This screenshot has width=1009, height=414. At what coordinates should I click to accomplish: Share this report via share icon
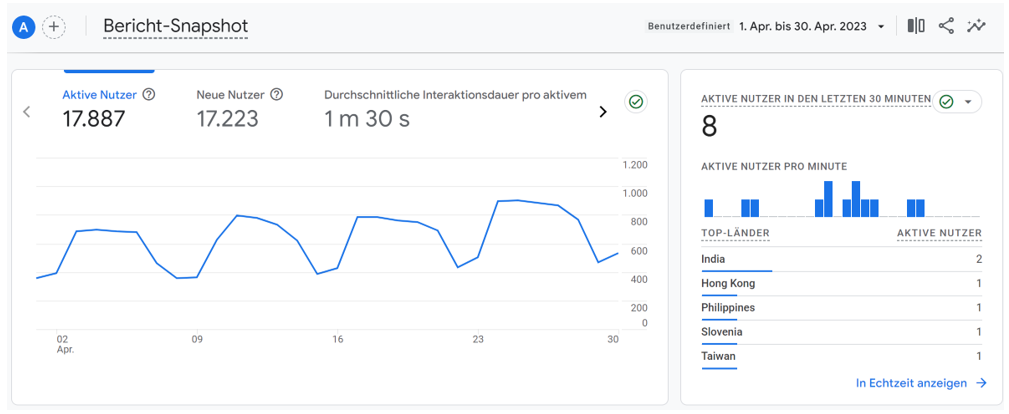[945, 26]
